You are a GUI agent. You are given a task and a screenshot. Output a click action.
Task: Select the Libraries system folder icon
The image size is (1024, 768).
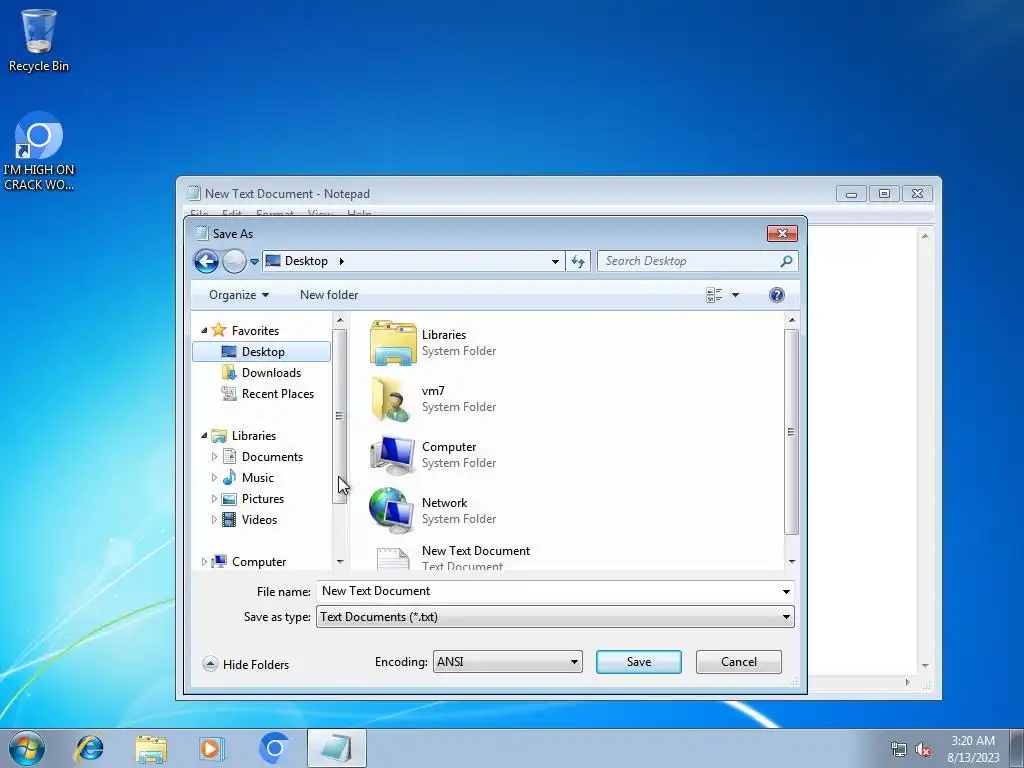point(392,342)
